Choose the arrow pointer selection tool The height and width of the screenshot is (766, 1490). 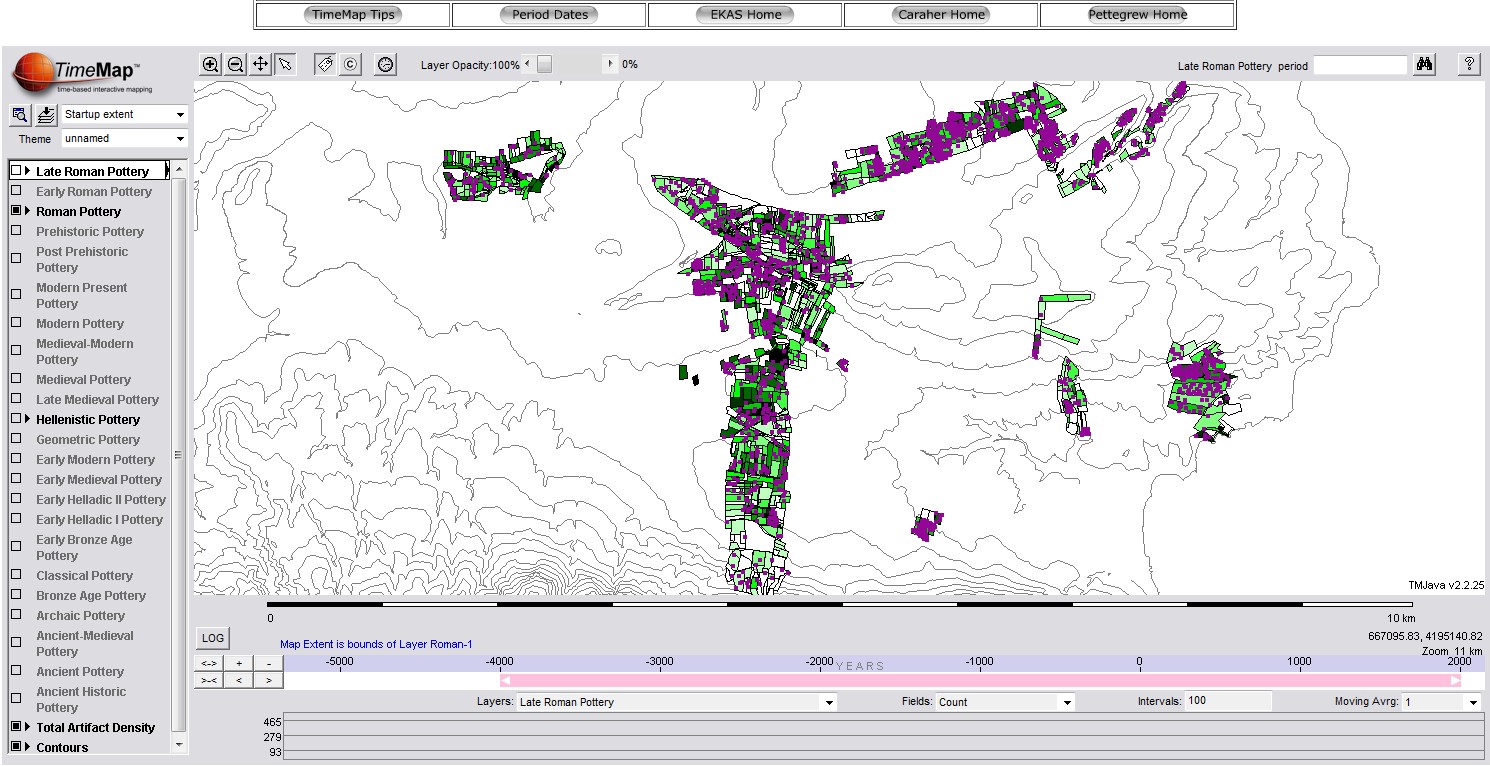click(x=285, y=64)
